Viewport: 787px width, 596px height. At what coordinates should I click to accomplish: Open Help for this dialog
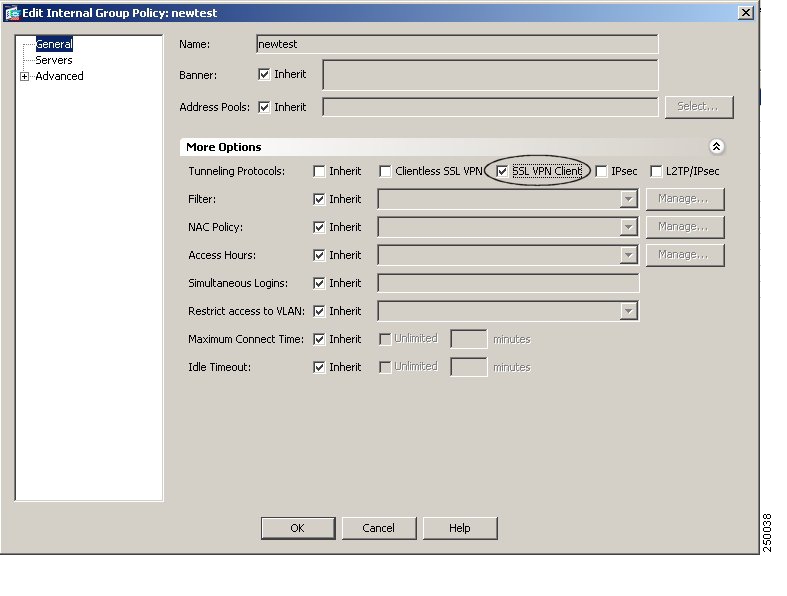tap(459, 528)
